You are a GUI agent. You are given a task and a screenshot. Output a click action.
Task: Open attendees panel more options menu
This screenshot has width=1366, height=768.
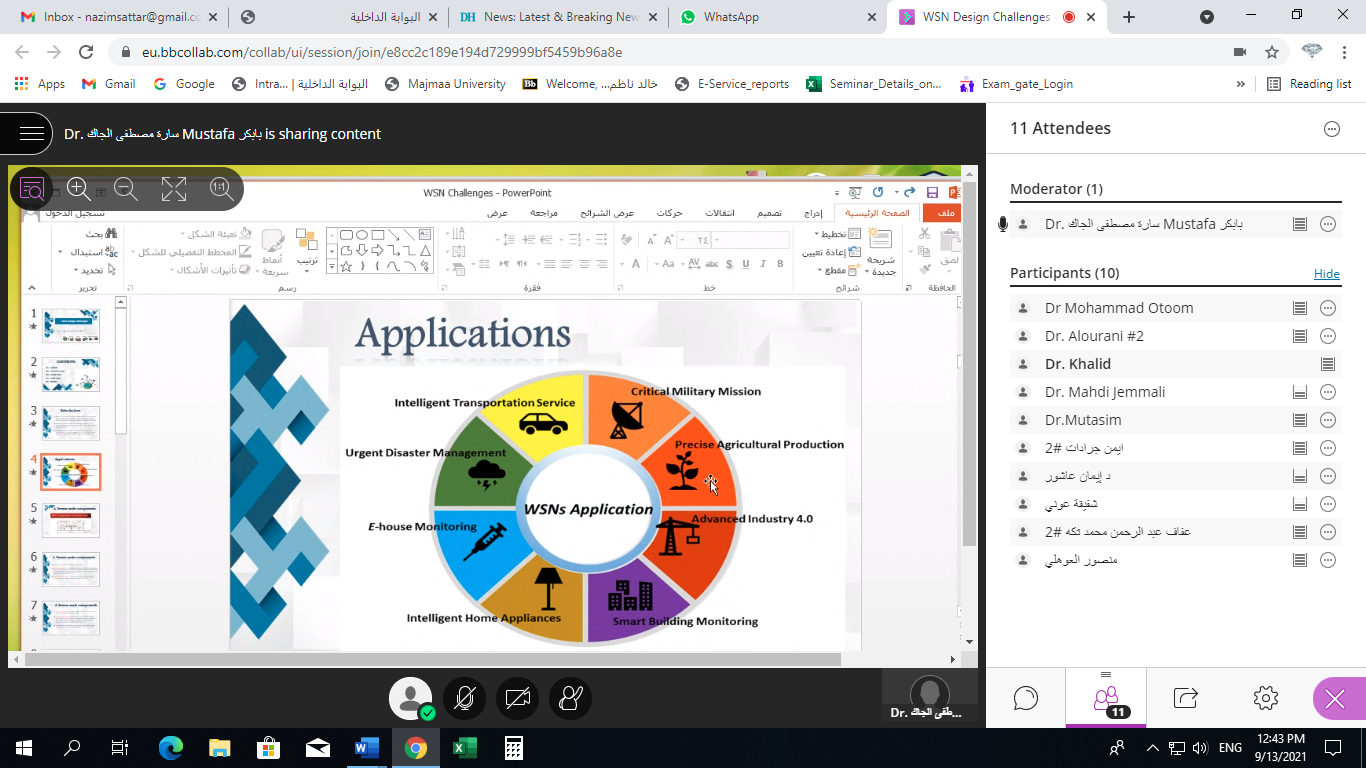pos(1331,128)
